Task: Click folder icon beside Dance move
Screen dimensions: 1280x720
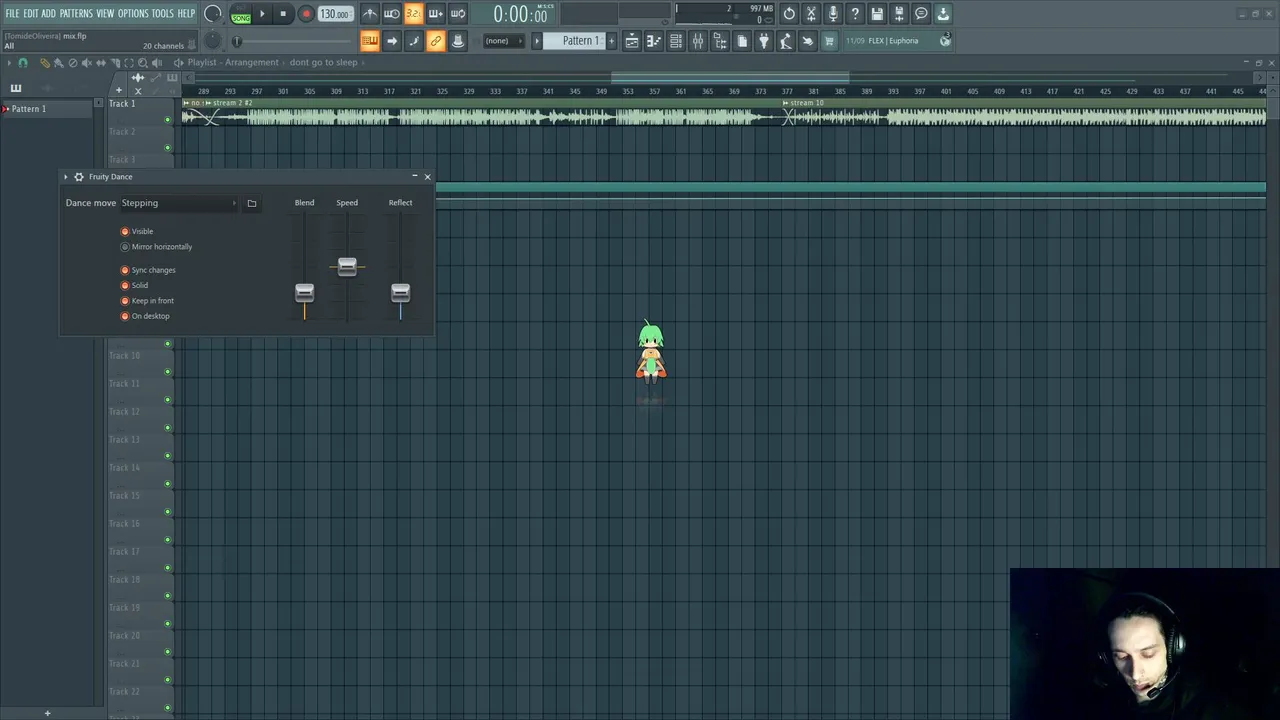Action: (x=252, y=203)
